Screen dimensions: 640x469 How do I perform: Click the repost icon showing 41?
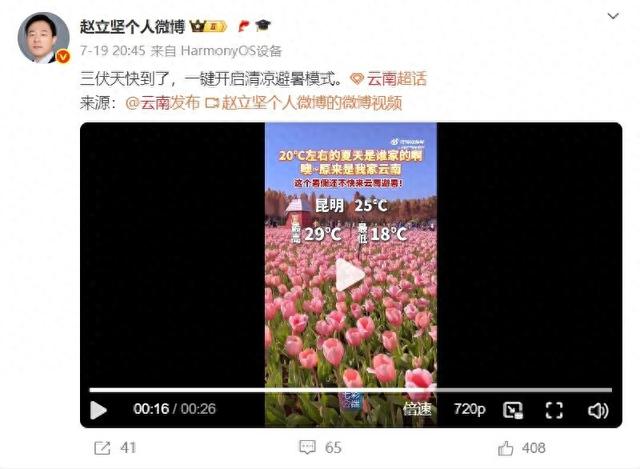[x=102, y=448]
